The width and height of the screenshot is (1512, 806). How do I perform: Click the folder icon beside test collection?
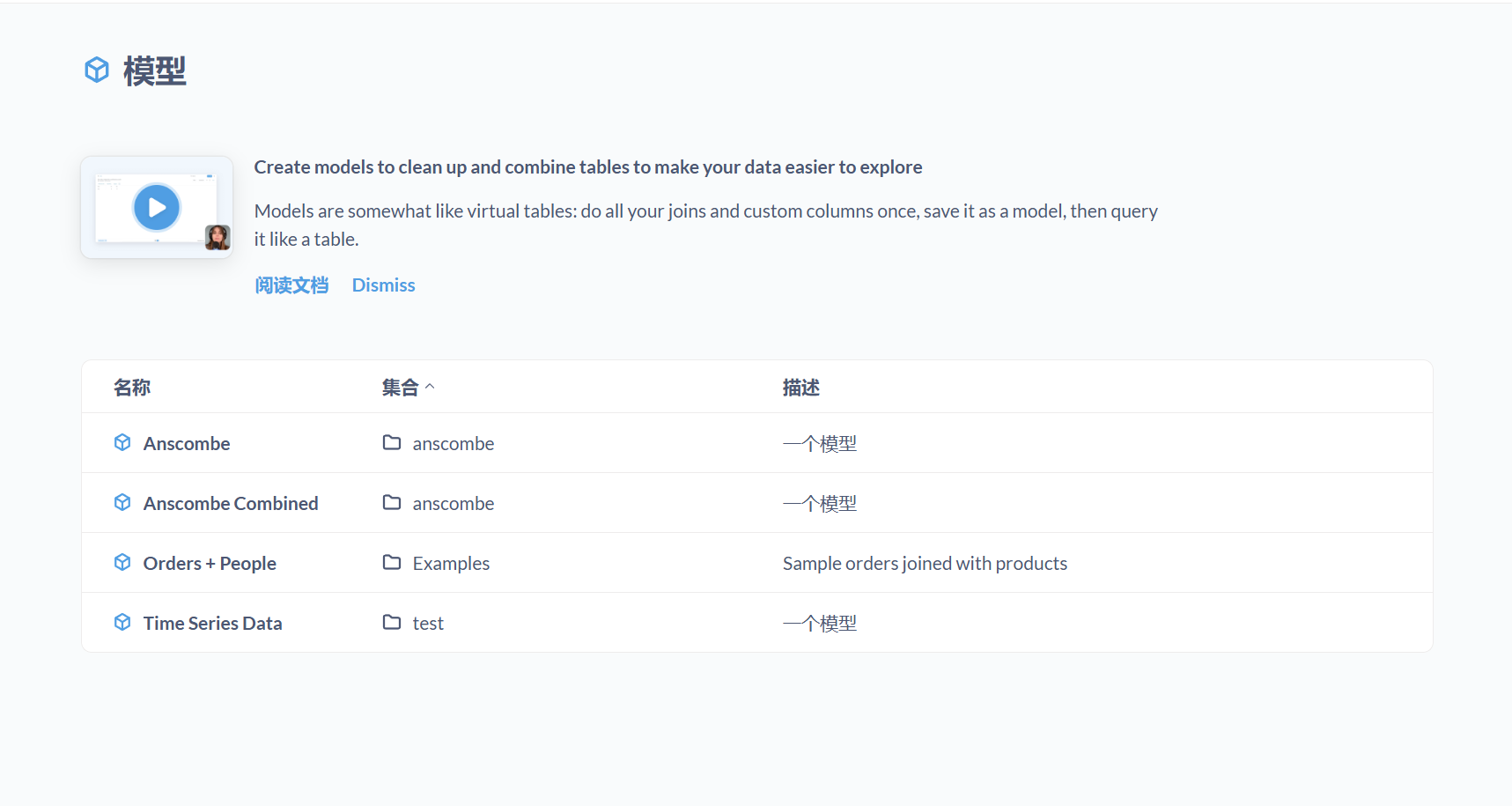pyautogui.click(x=392, y=622)
